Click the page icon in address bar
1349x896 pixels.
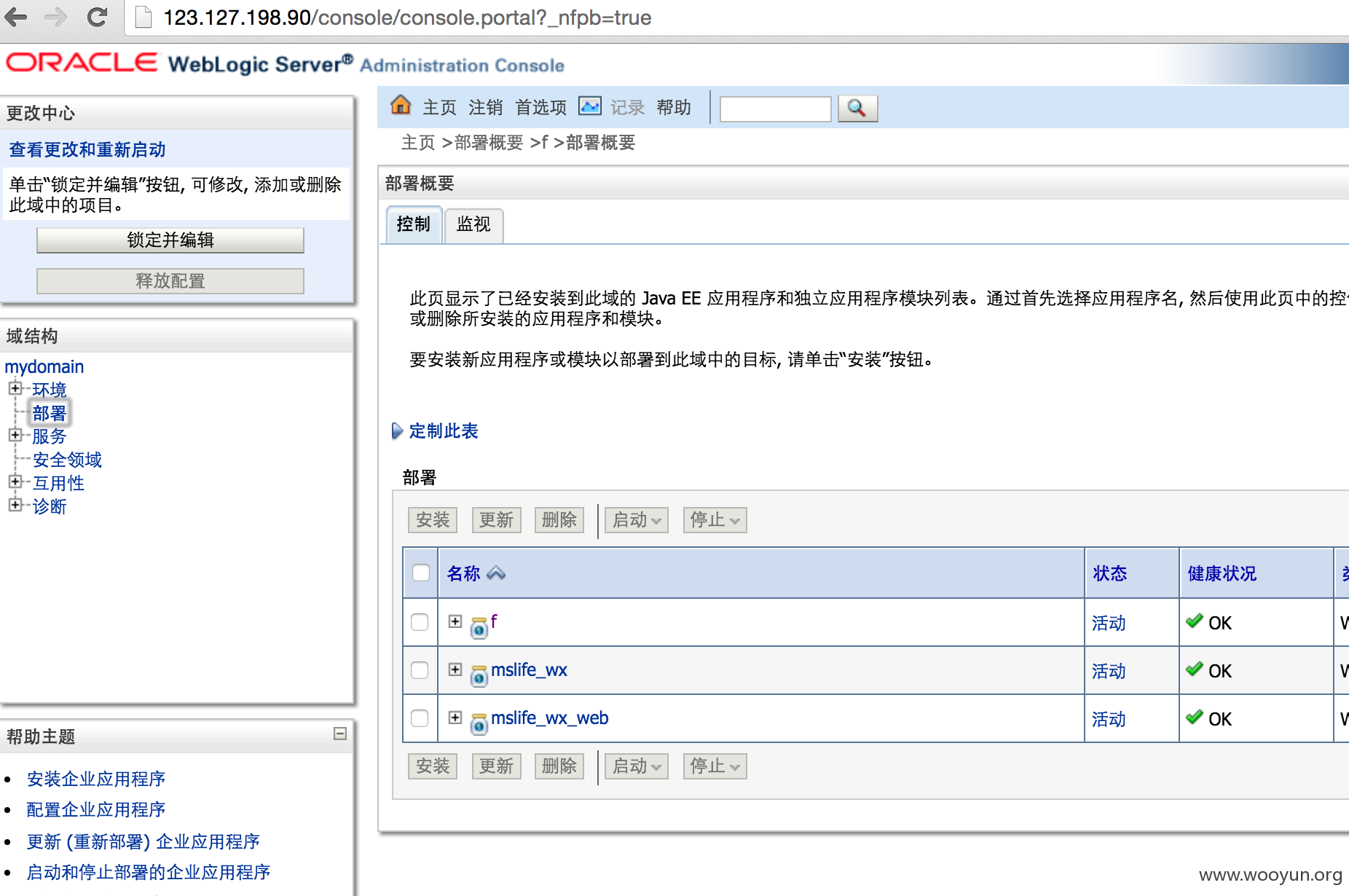coord(143,17)
